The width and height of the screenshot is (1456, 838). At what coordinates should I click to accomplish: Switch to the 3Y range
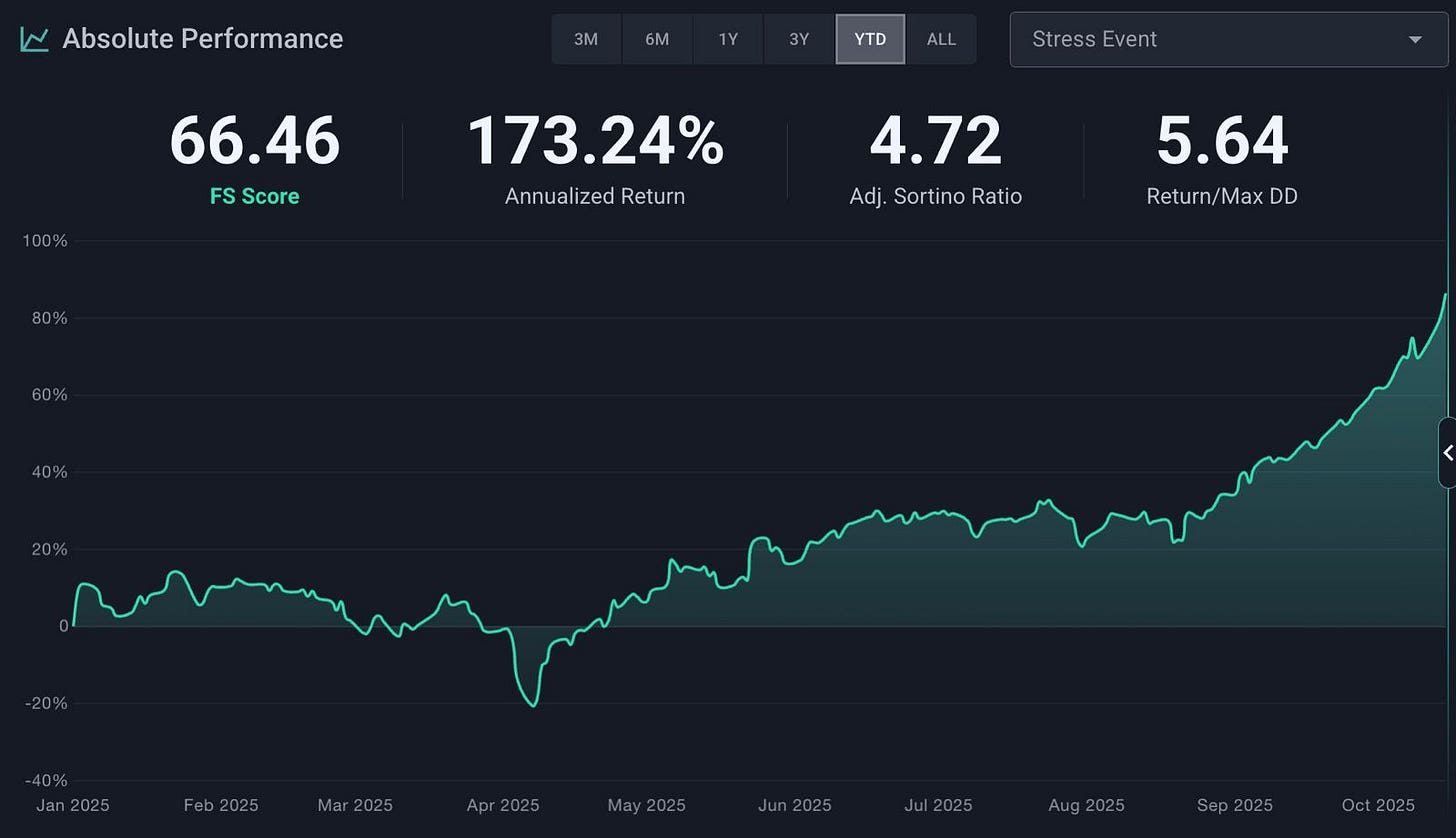click(x=799, y=40)
